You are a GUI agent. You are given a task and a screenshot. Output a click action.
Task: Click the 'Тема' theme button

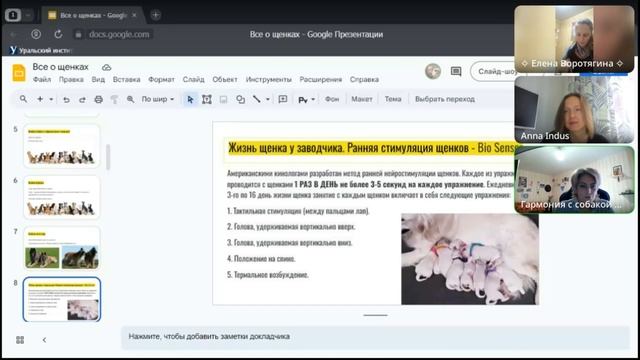(393, 99)
